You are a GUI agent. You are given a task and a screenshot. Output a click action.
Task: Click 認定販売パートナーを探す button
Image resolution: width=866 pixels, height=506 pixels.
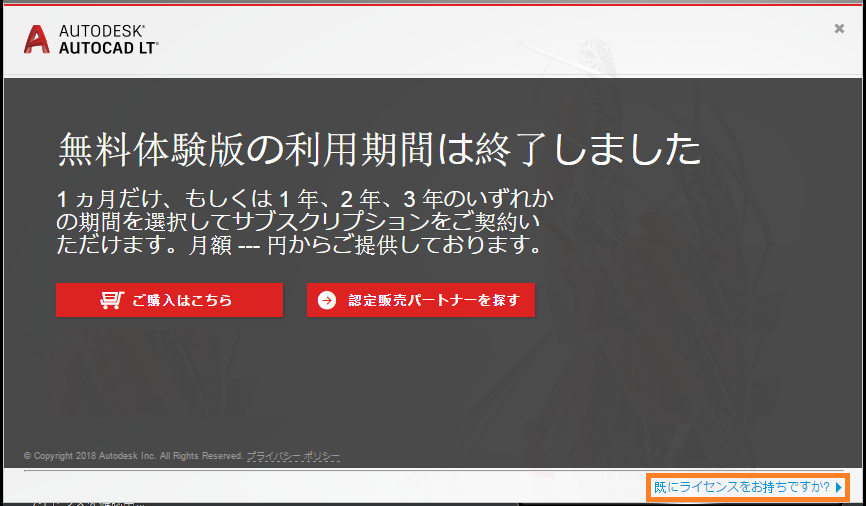click(x=421, y=300)
